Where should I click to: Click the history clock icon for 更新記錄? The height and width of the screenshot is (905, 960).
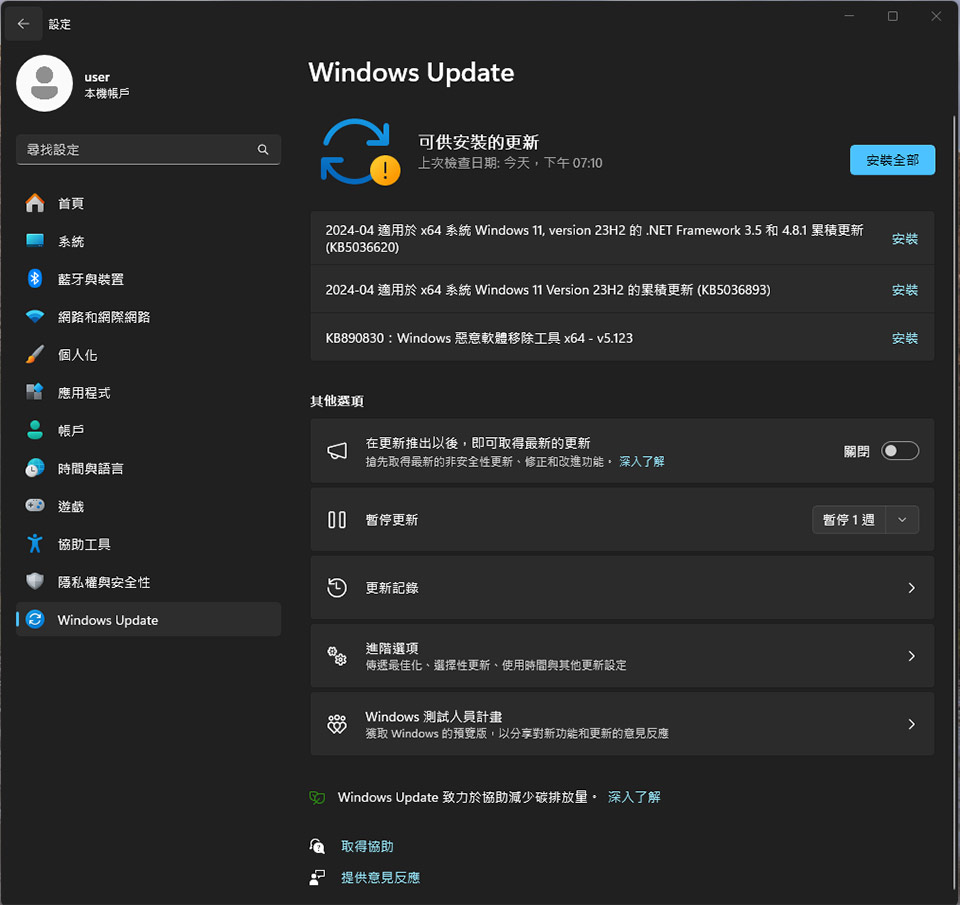337,588
